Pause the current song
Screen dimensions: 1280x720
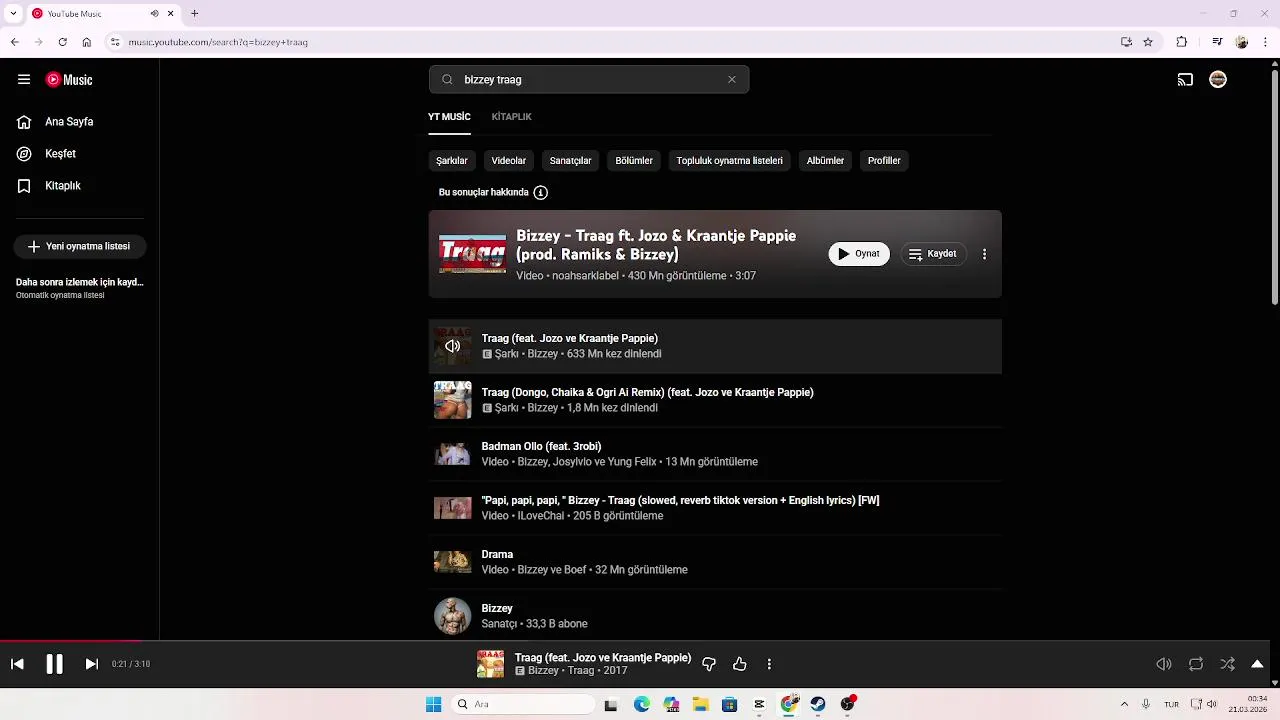point(54,664)
